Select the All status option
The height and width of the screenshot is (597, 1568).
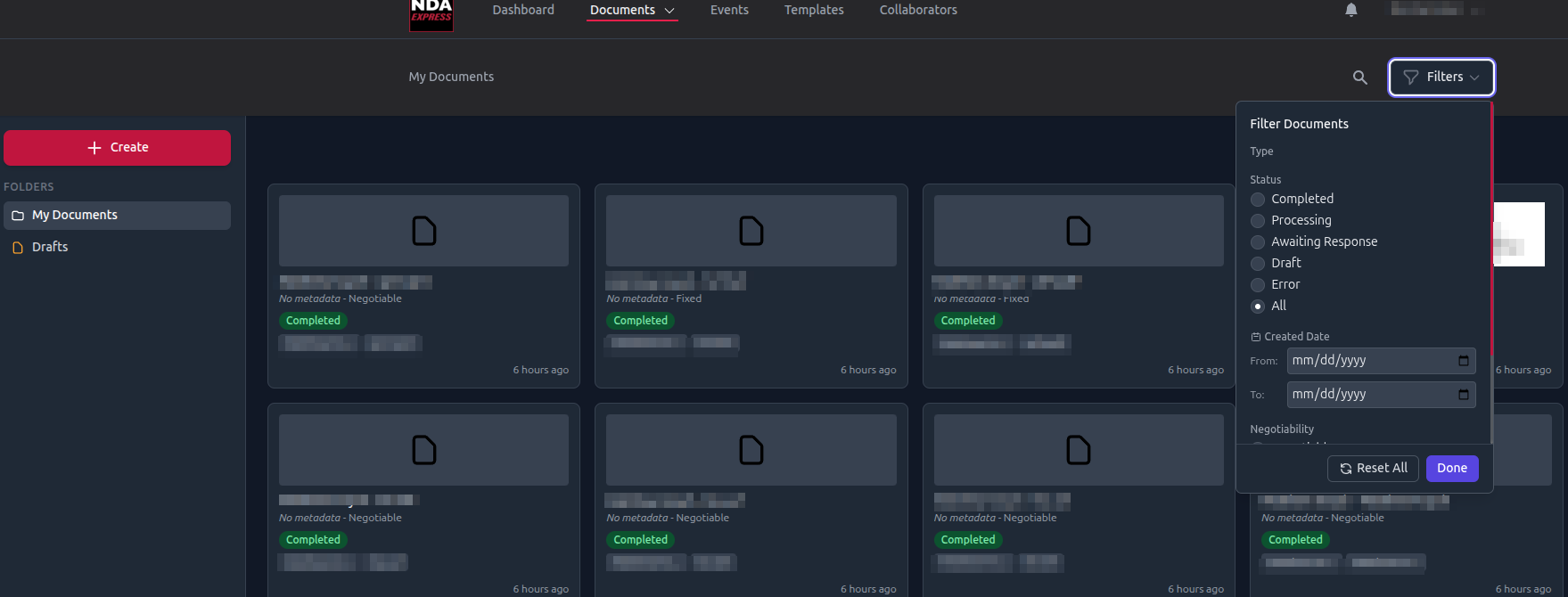click(x=1258, y=307)
